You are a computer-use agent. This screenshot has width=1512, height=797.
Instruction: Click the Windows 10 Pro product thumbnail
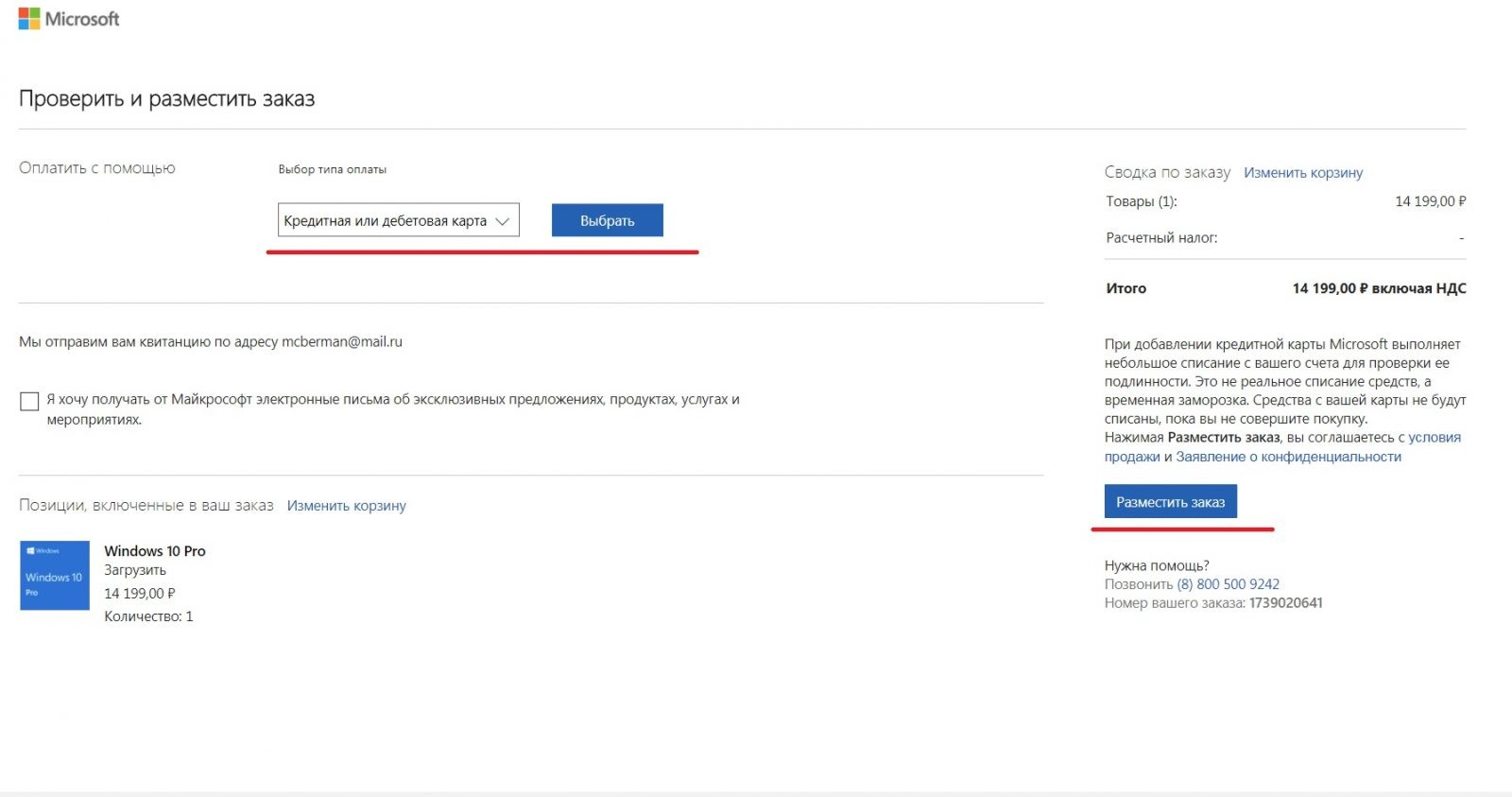(x=55, y=575)
